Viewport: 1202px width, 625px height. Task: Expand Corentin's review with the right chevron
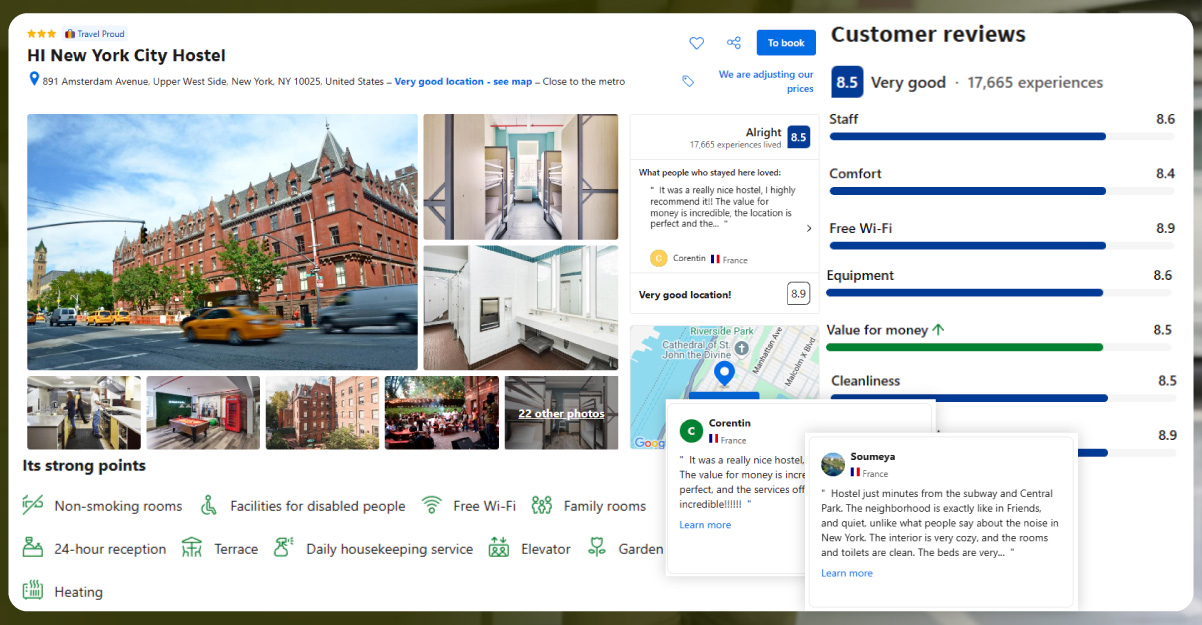808,226
